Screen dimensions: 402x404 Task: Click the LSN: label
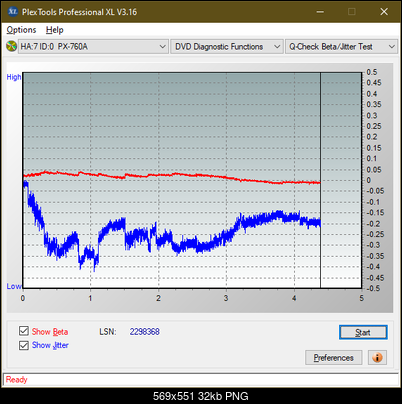(x=108, y=332)
